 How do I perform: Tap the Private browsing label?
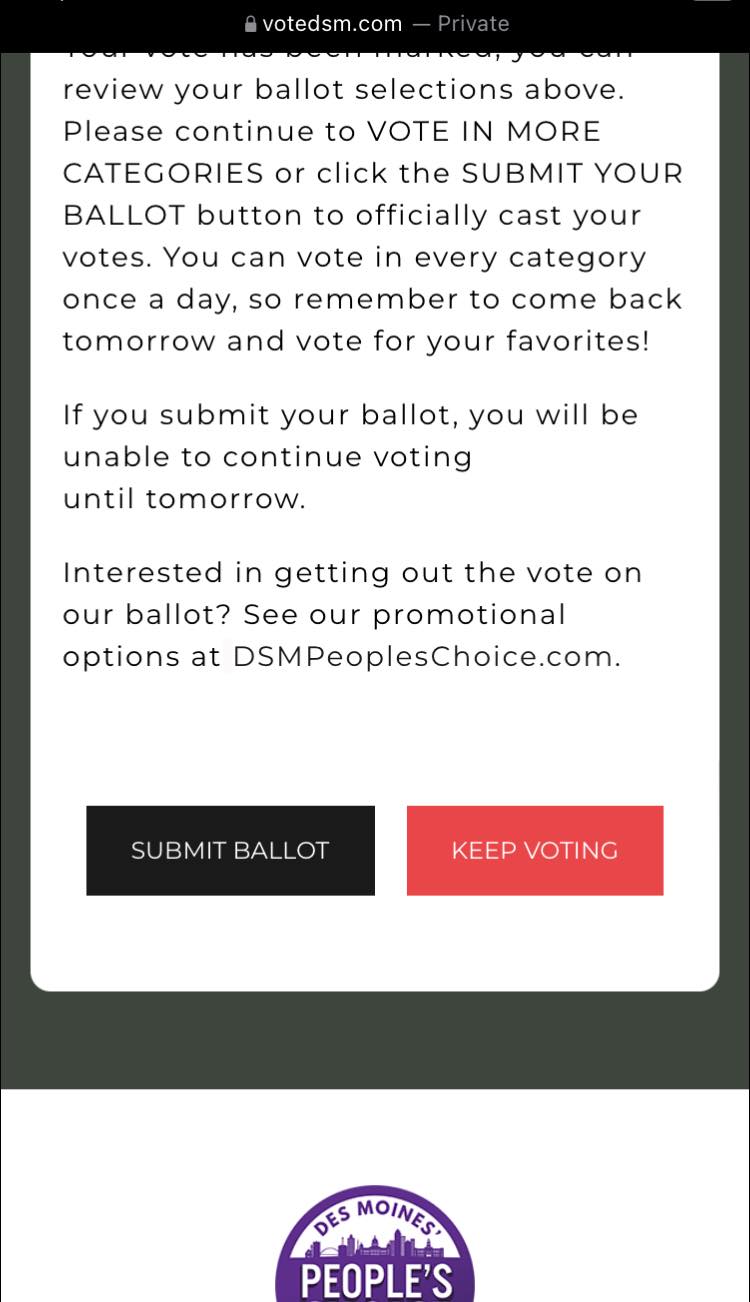tap(473, 24)
